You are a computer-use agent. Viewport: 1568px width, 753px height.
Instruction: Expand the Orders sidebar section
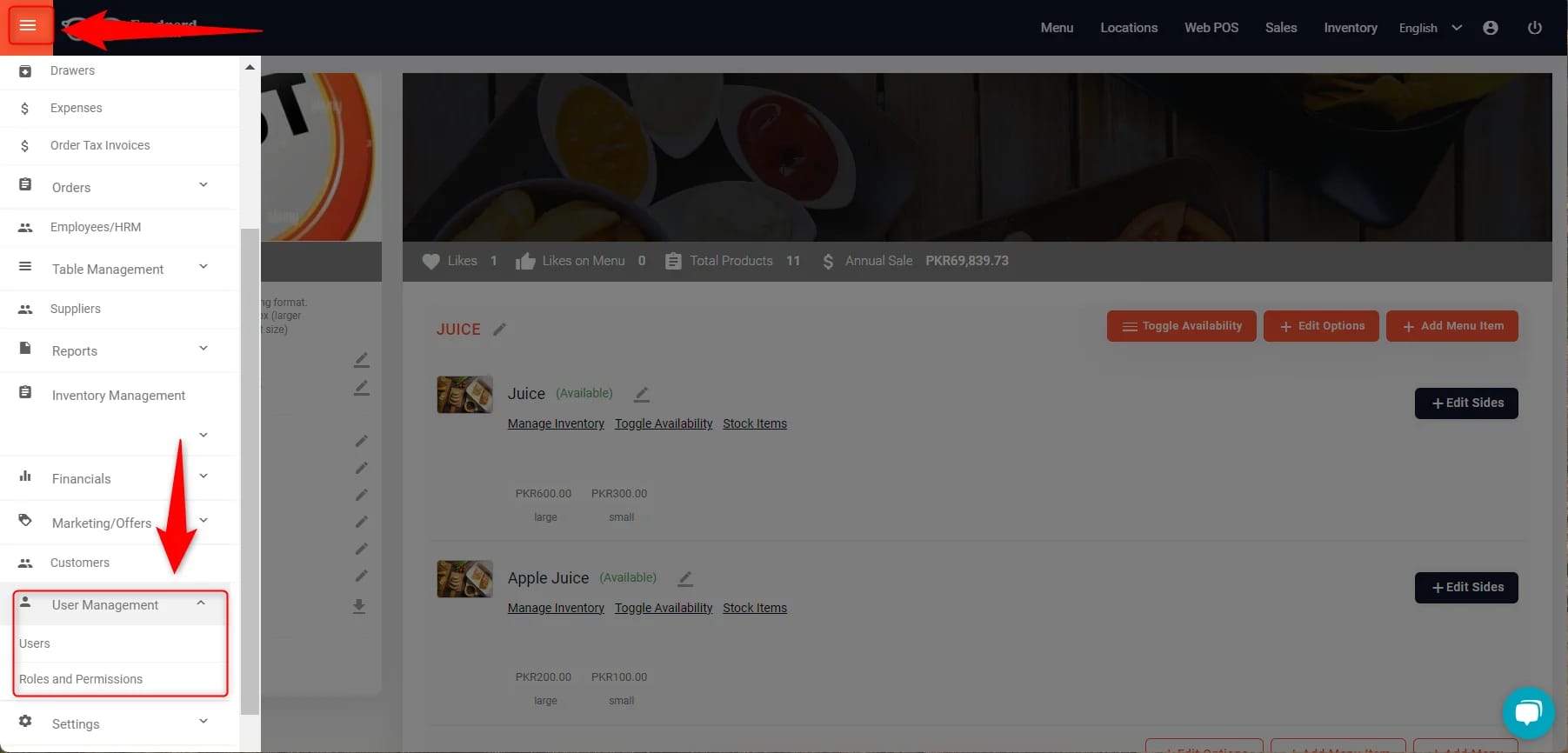(203, 185)
